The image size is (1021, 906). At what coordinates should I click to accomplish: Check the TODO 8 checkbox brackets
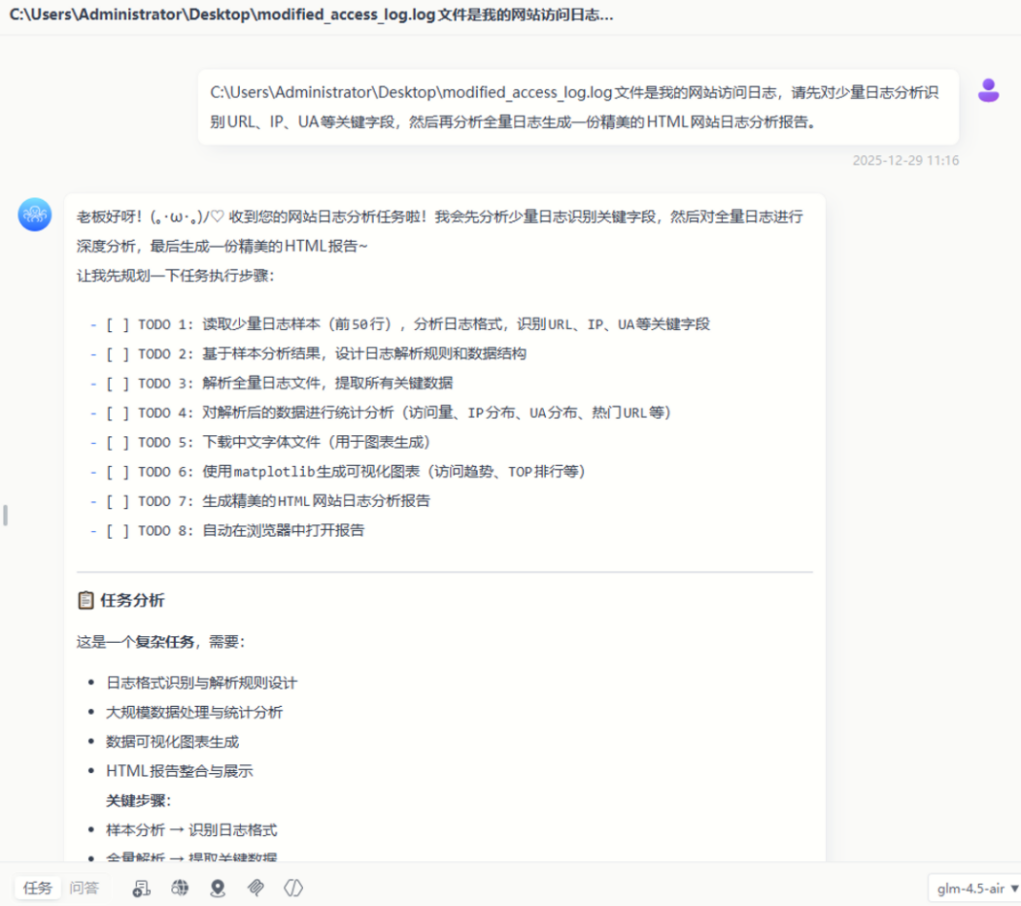[x=117, y=531]
